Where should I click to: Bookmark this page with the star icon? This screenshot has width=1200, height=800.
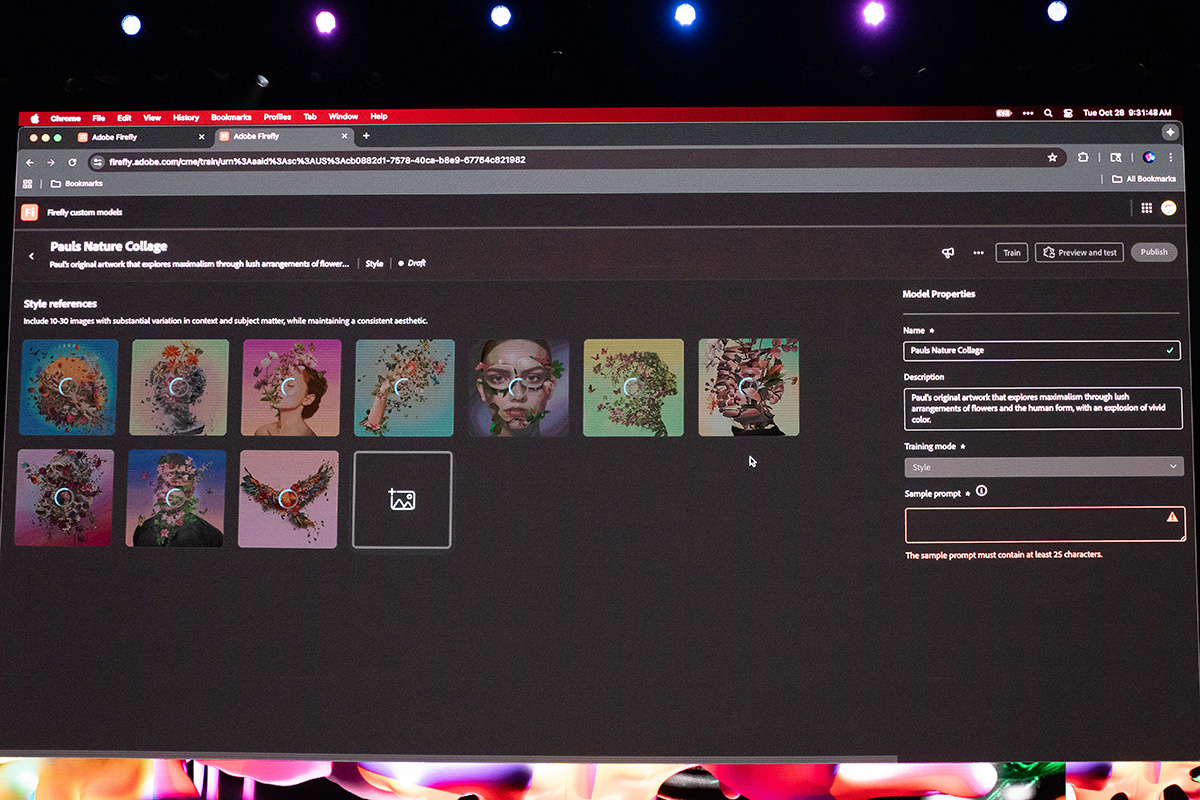[1052, 158]
